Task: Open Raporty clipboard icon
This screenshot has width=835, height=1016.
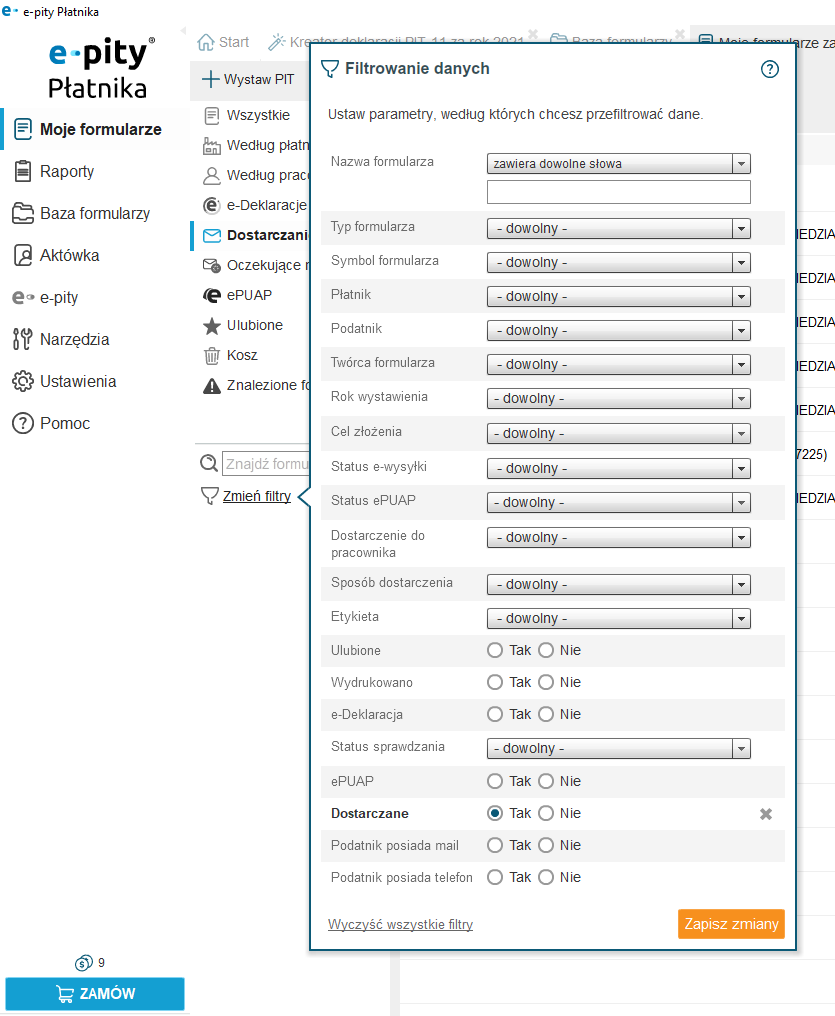Action: pos(23,171)
